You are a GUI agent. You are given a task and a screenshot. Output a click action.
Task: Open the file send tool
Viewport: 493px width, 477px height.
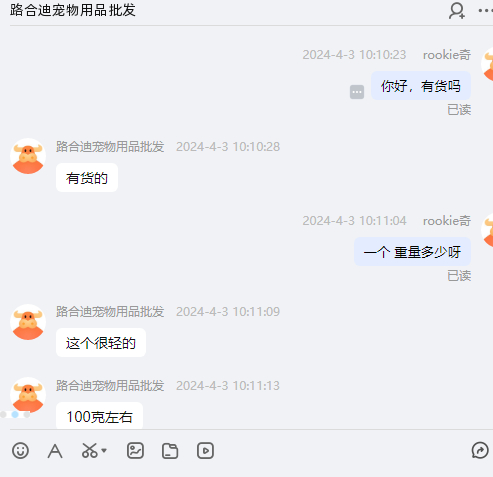(x=170, y=451)
